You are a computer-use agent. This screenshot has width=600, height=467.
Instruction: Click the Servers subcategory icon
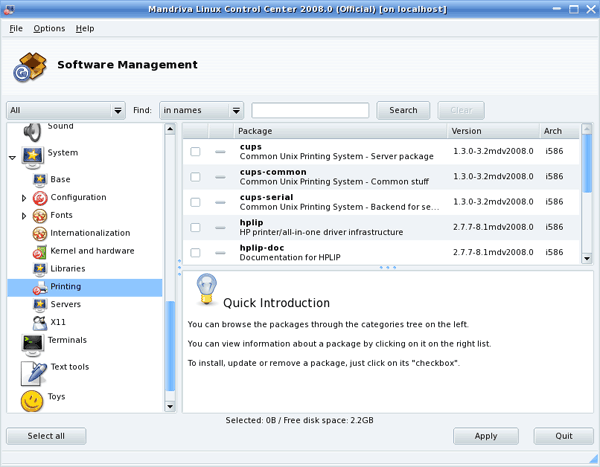(40, 305)
